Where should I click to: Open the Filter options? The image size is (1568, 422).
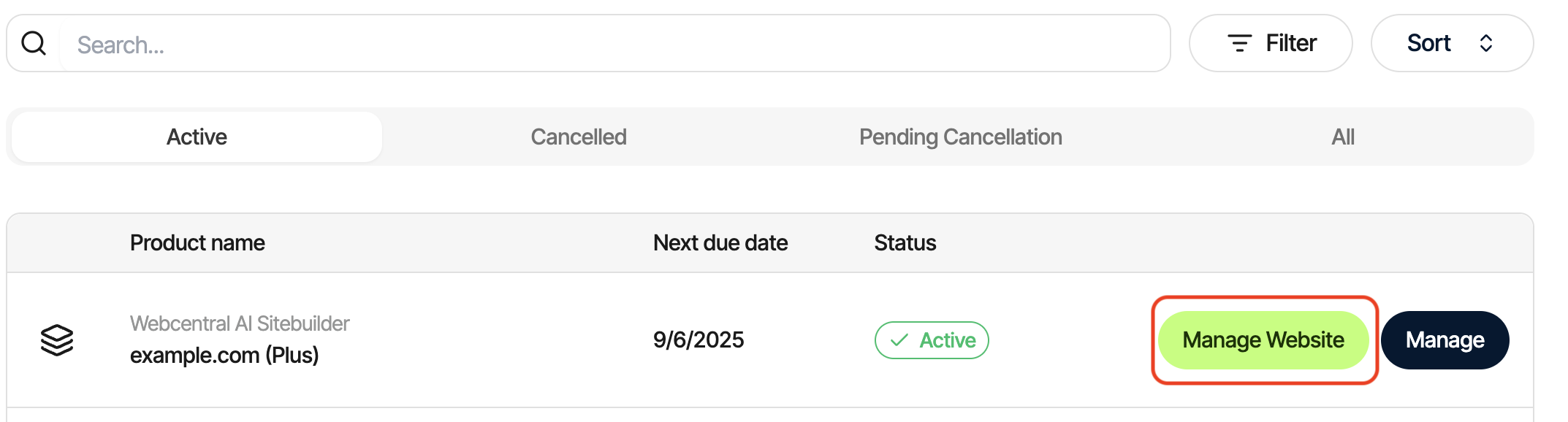(1271, 43)
